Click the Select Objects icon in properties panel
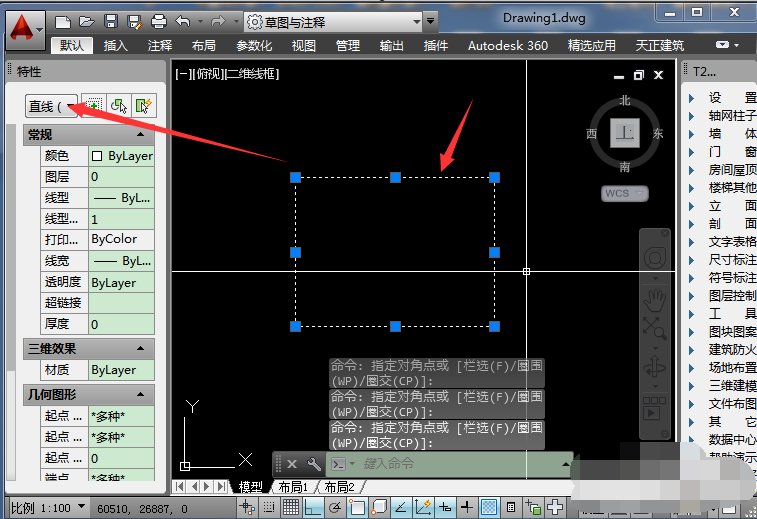The image size is (757, 519). pyautogui.click(x=119, y=106)
